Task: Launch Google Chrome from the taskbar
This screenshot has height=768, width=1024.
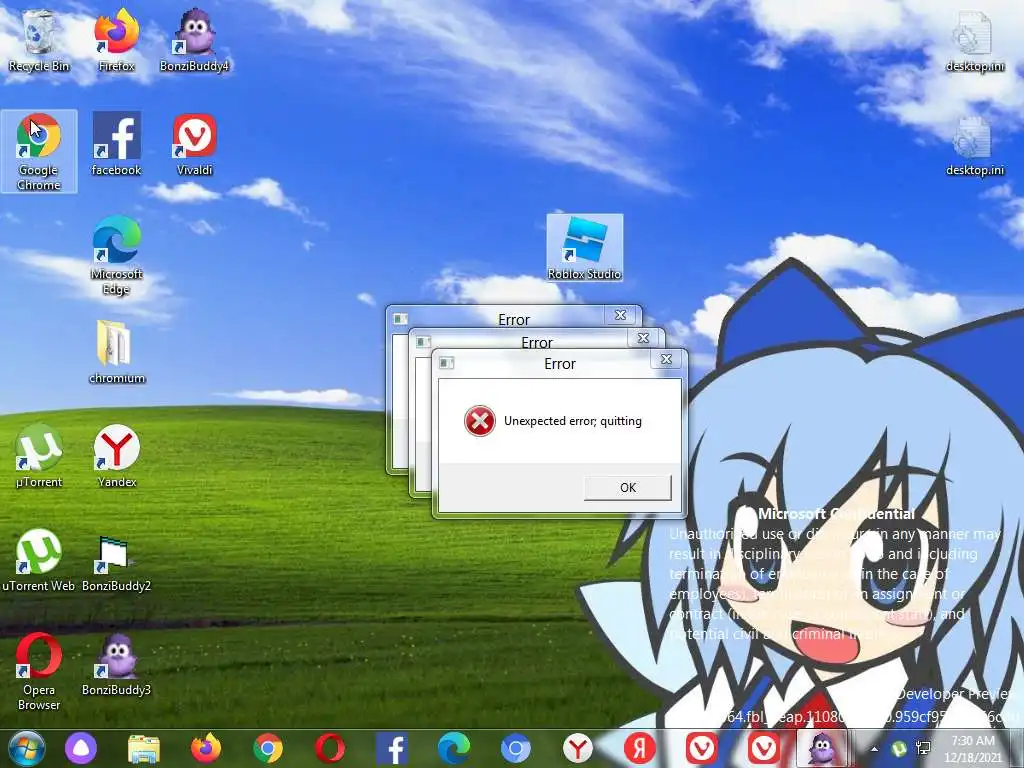Action: [268, 749]
